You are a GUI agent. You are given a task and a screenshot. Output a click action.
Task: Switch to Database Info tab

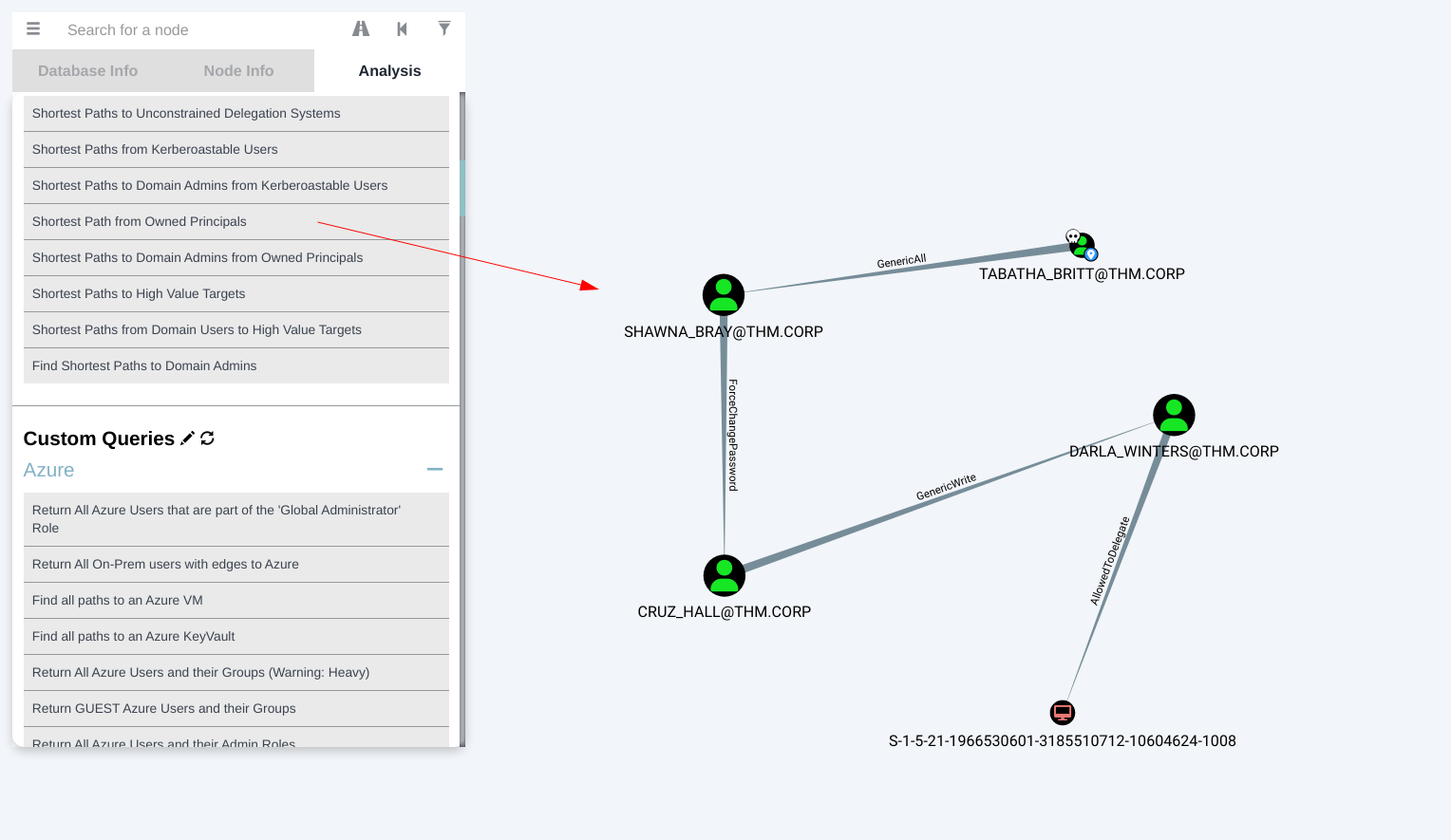tap(87, 71)
